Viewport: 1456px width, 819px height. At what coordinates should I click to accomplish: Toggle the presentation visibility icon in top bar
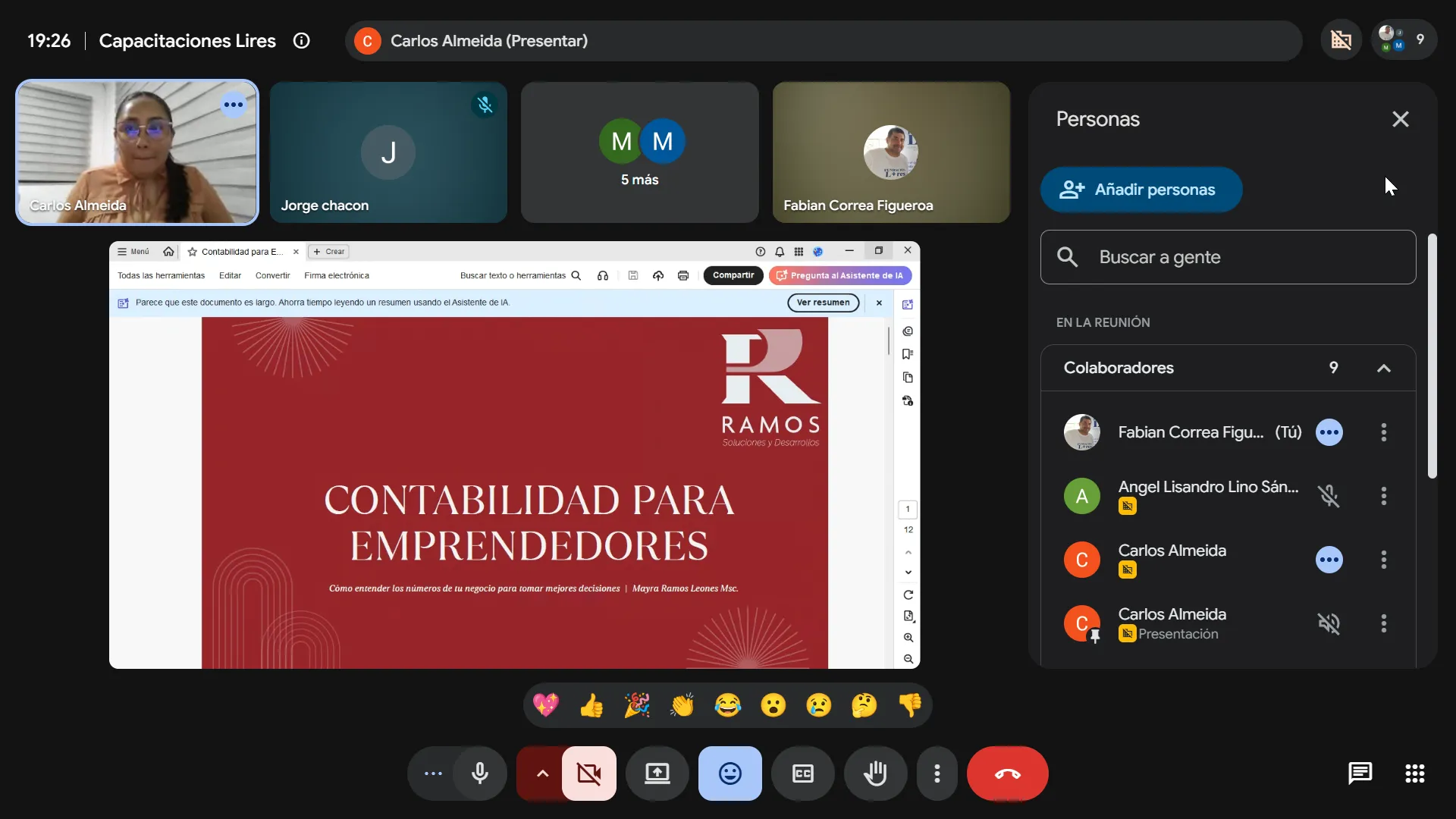(x=1341, y=40)
